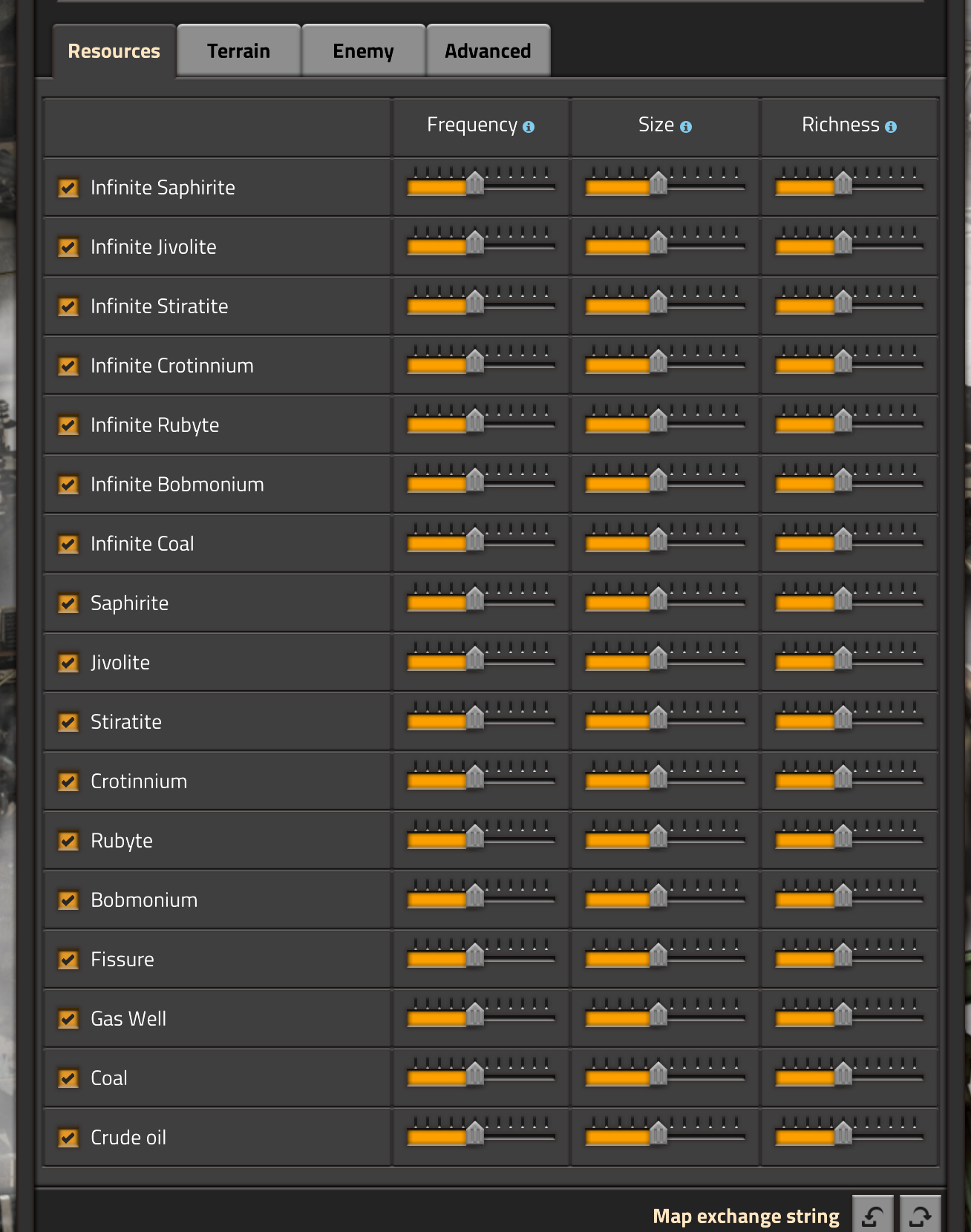Switch to the Terrain tab
Image resolution: width=971 pixels, height=1232 pixels.
tap(238, 50)
